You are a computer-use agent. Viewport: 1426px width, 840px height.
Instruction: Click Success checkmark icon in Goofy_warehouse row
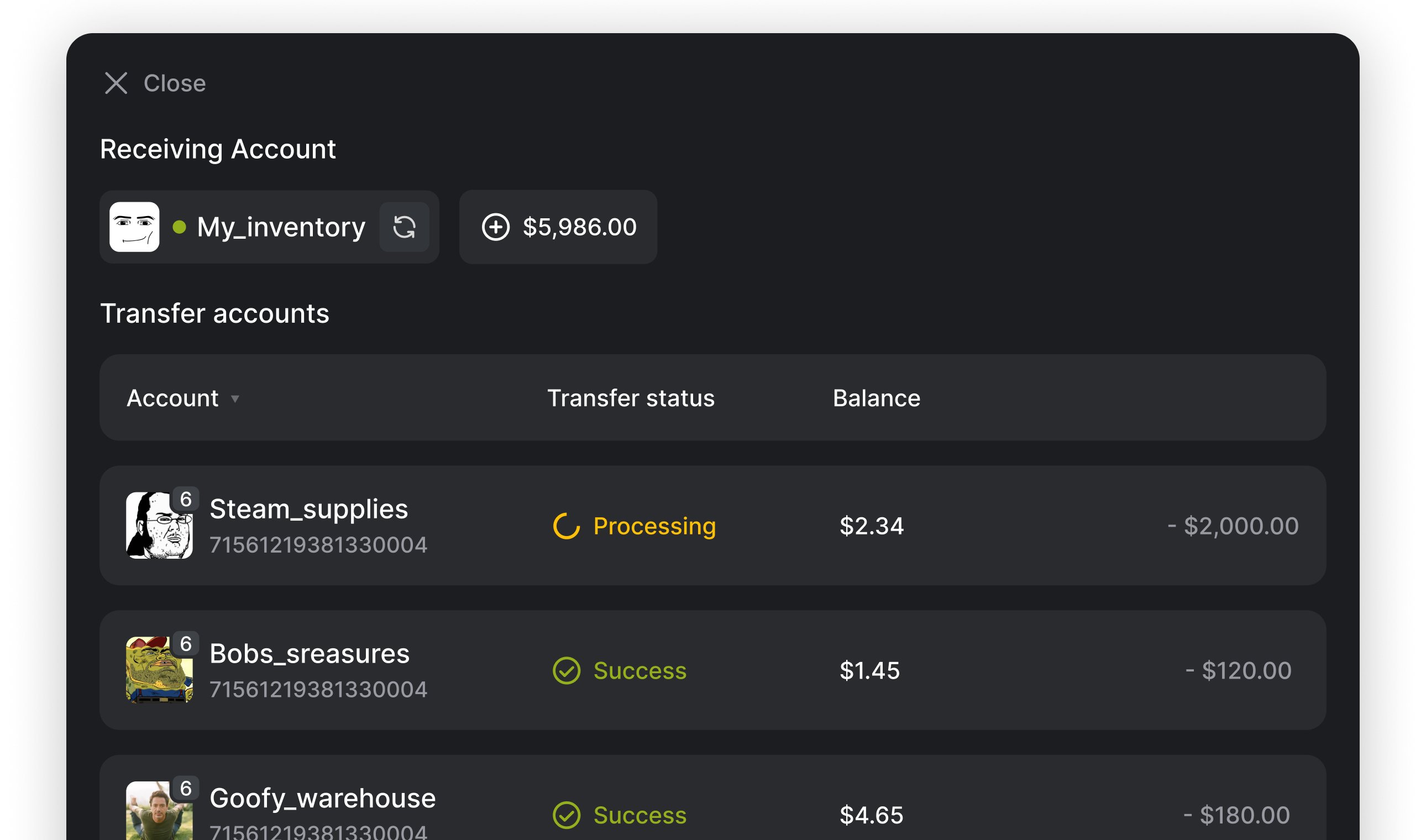pyautogui.click(x=566, y=815)
